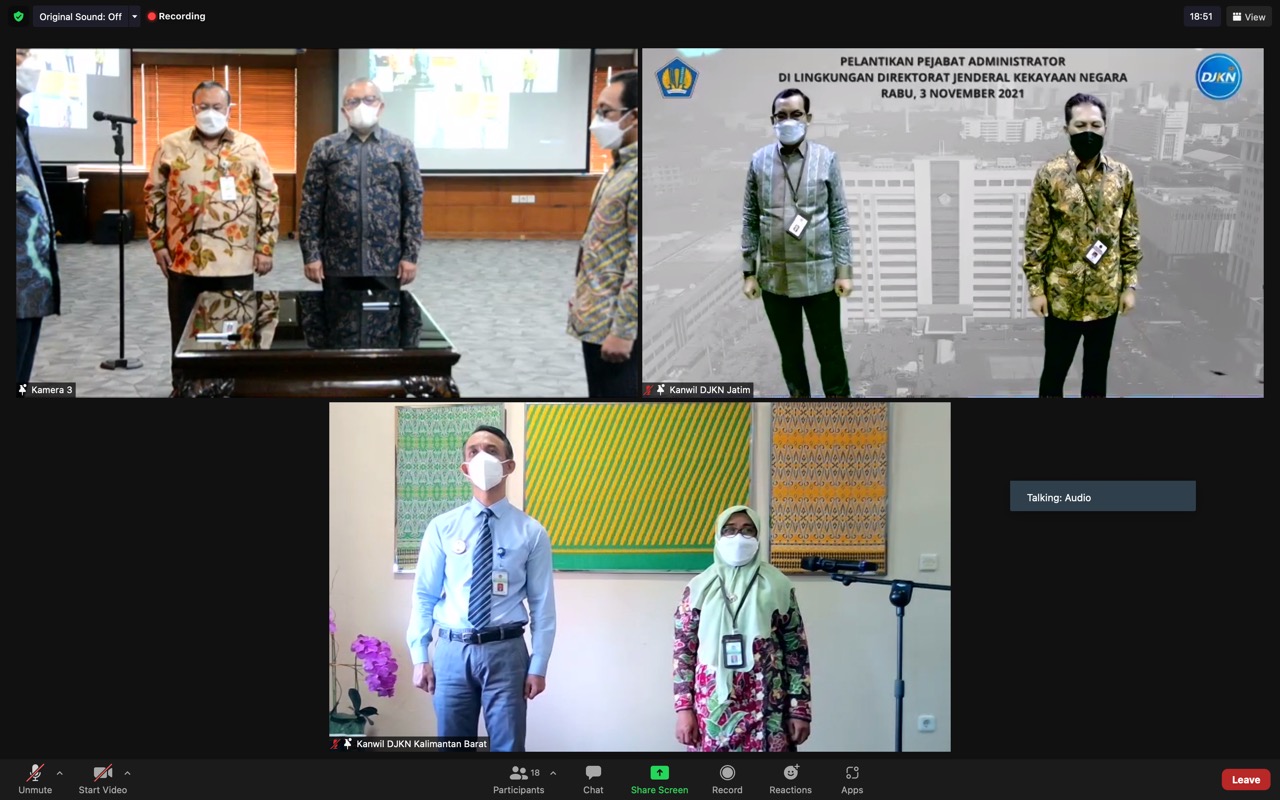
Task: Expand audio options chevron beside Unmute
Action: coord(60,773)
